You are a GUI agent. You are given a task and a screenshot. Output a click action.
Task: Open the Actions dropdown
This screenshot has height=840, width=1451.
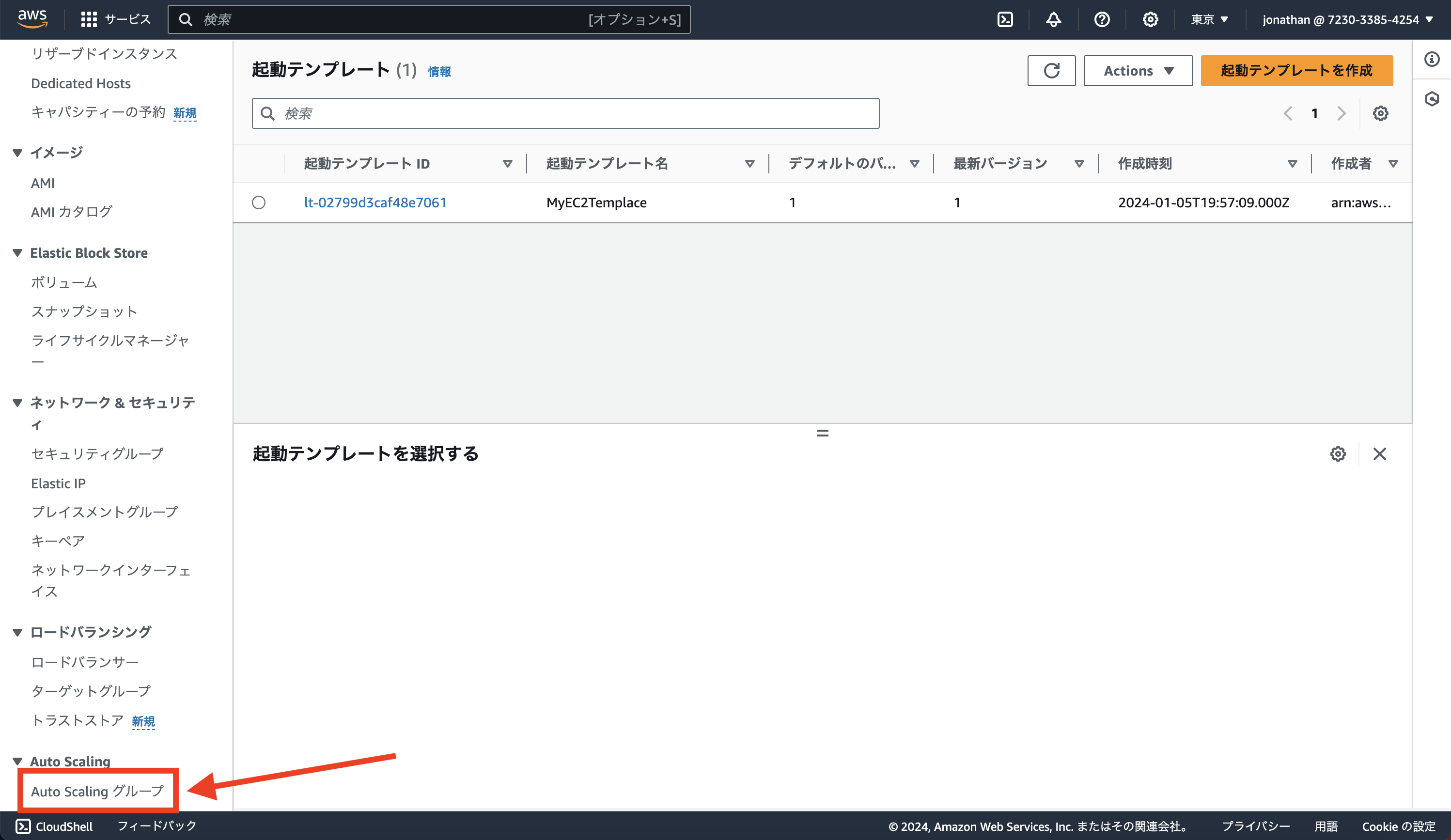1138,70
